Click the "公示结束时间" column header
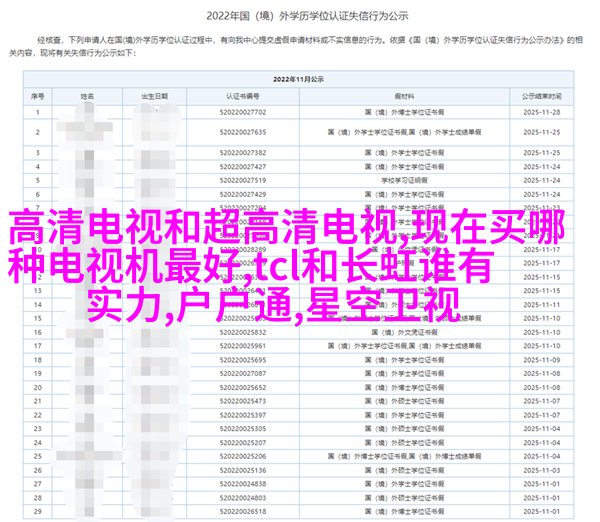Image resolution: width=600 pixels, height=522 pixels. tap(542, 96)
